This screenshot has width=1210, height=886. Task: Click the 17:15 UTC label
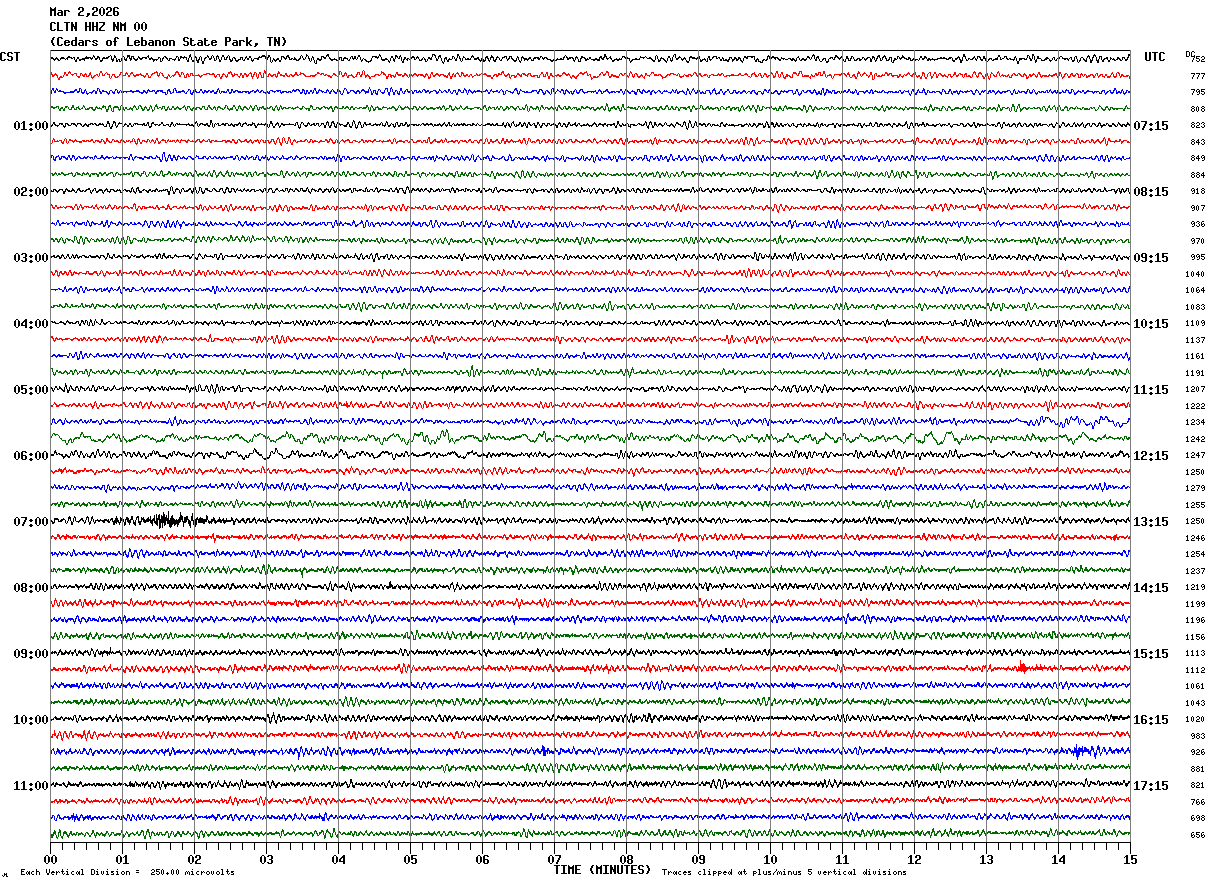pos(1151,786)
